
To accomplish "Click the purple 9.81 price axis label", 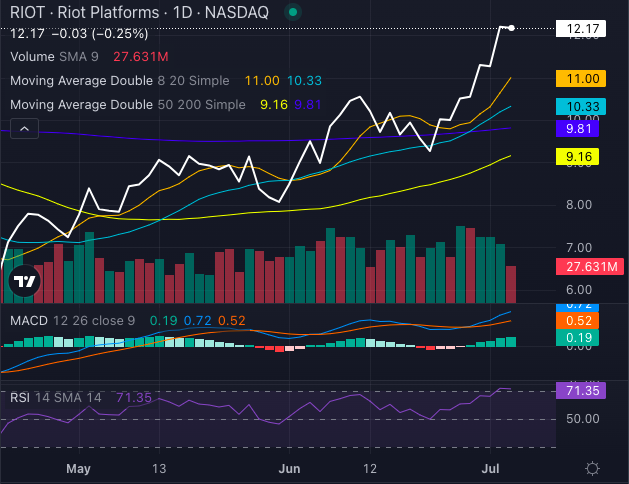I will (577, 129).
